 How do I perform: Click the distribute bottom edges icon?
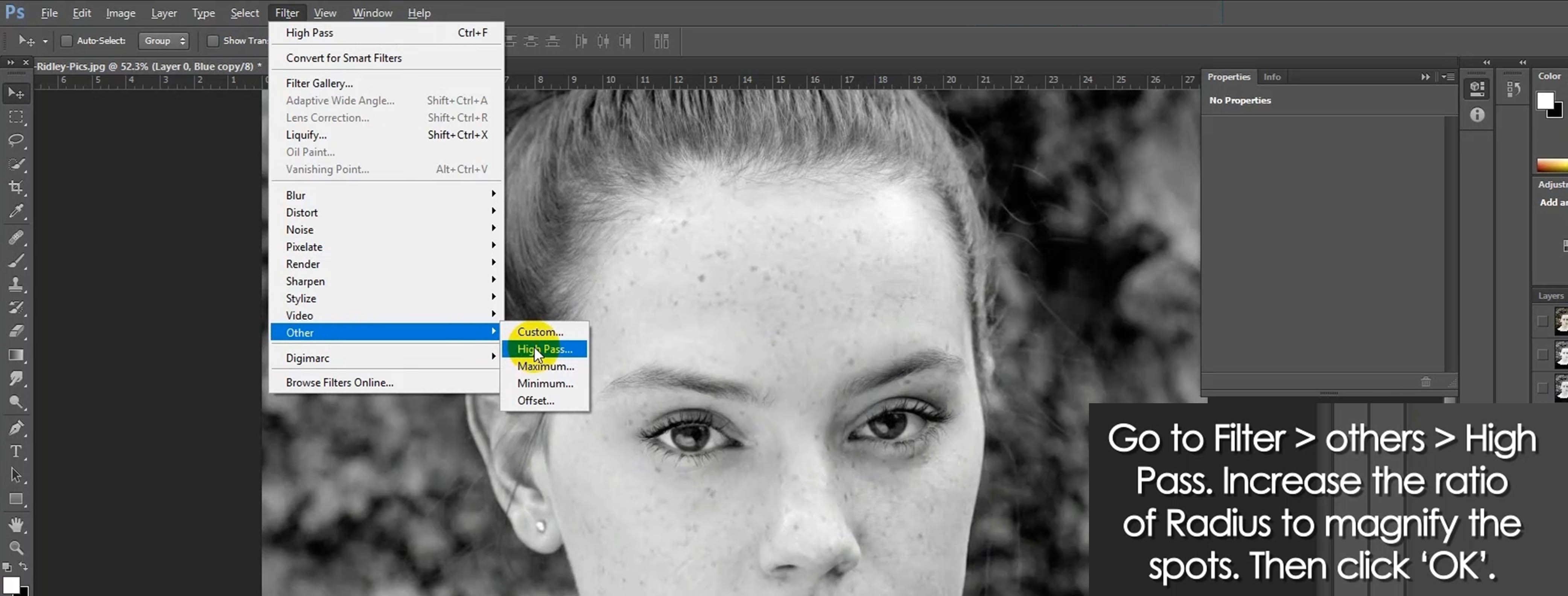tap(553, 41)
